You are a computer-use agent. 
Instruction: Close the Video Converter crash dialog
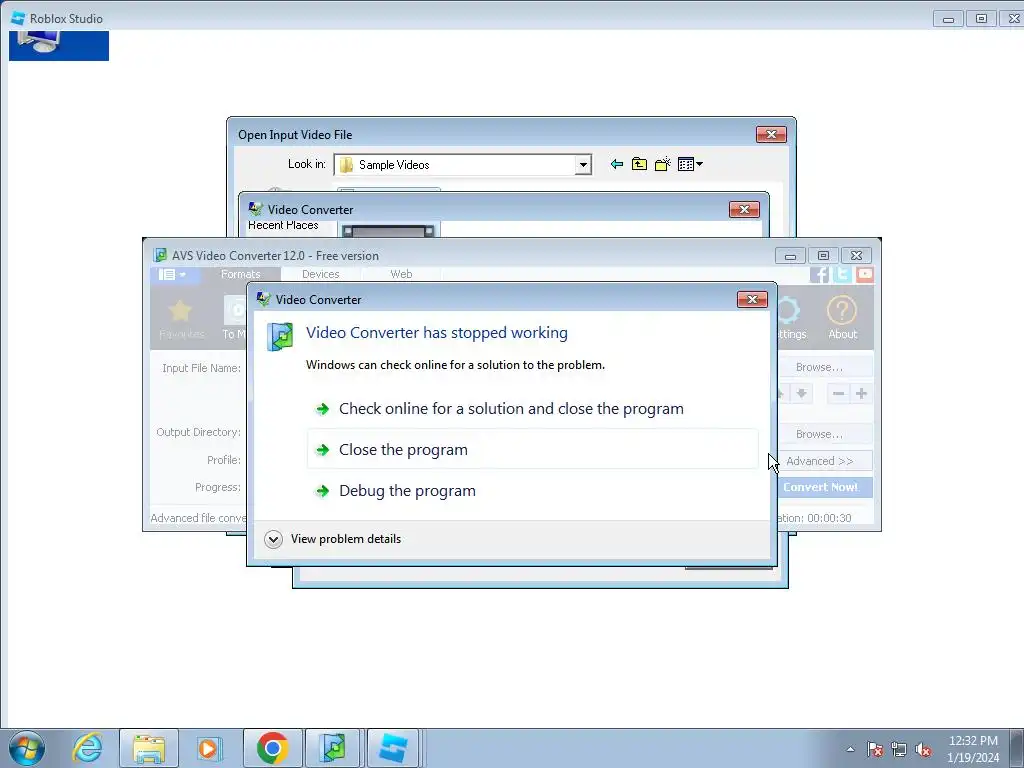(752, 299)
